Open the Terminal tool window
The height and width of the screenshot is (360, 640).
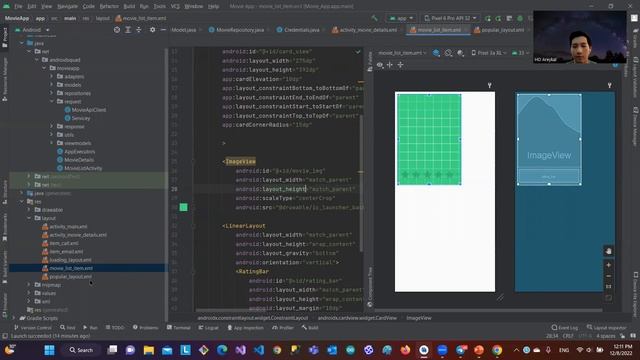pyautogui.click(x=179, y=328)
